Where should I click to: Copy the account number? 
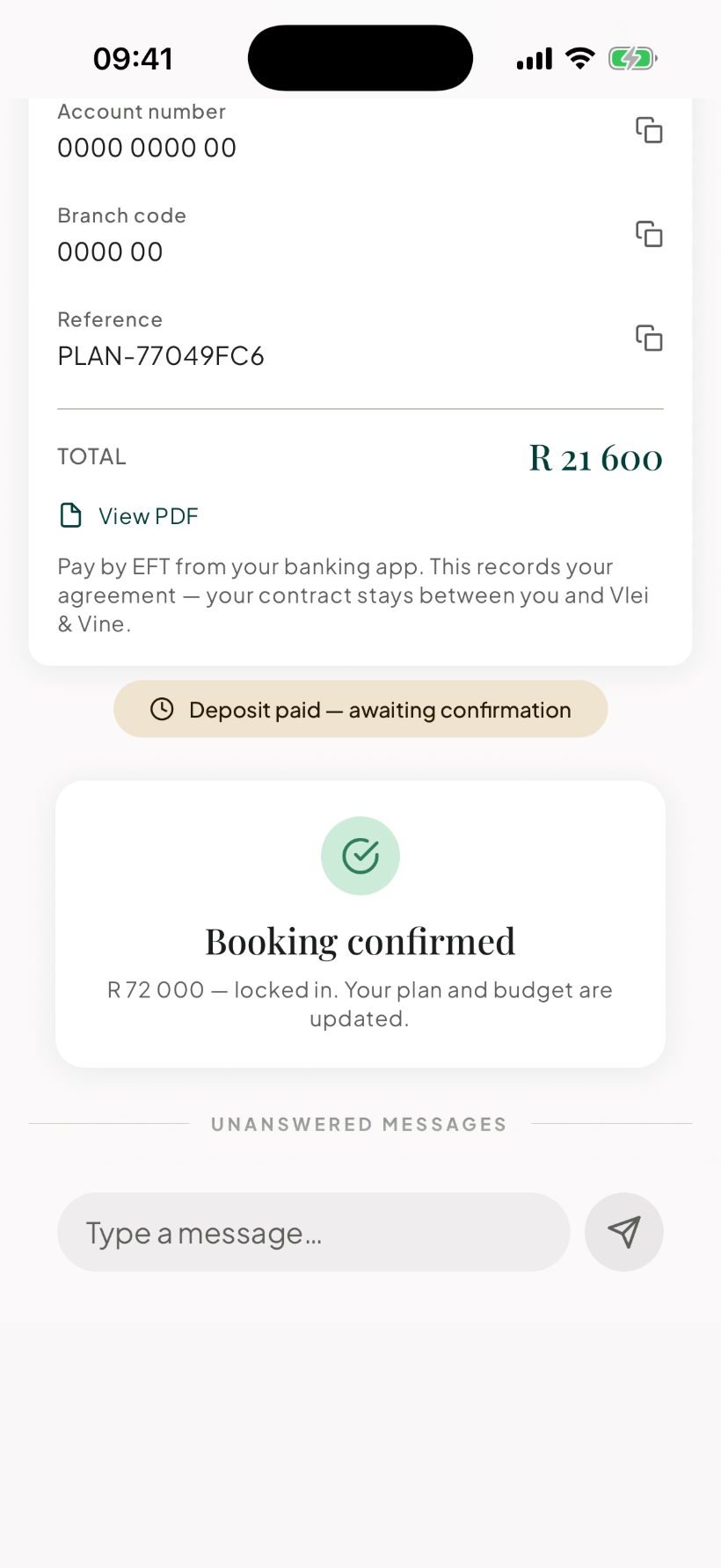(x=649, y=130)
